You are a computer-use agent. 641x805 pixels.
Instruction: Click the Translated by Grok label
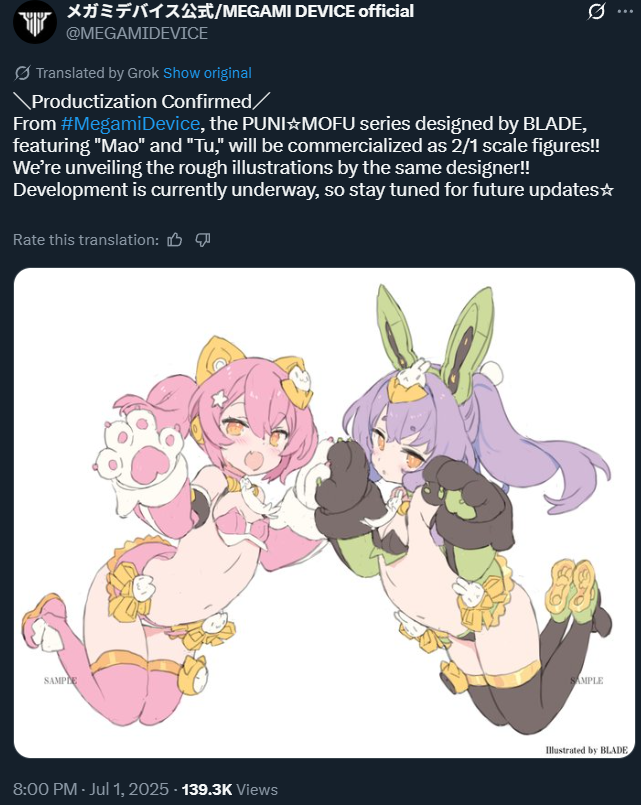98,73
